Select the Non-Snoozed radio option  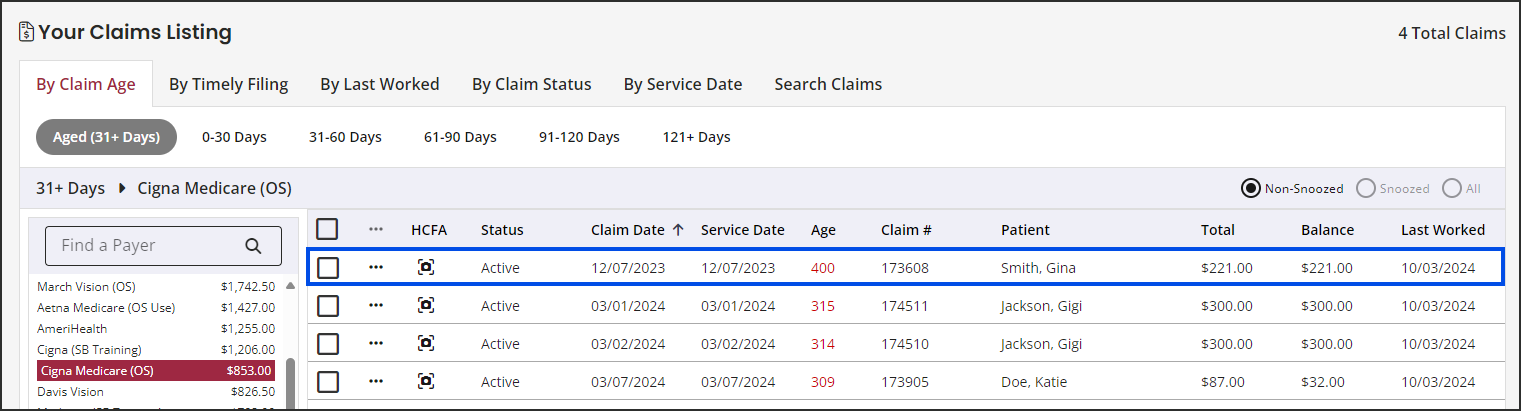1251,188
